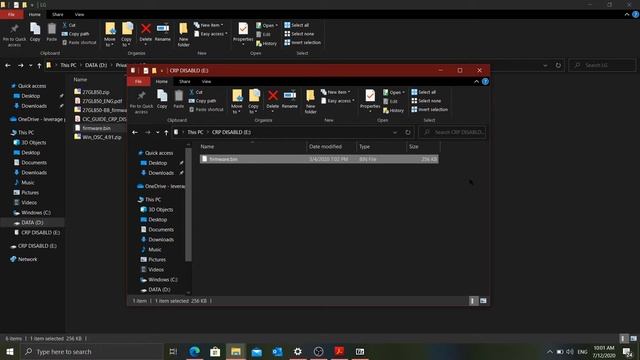Click the Delete icon in background window ribbon
640x360 pixels.
pos(146,29)
